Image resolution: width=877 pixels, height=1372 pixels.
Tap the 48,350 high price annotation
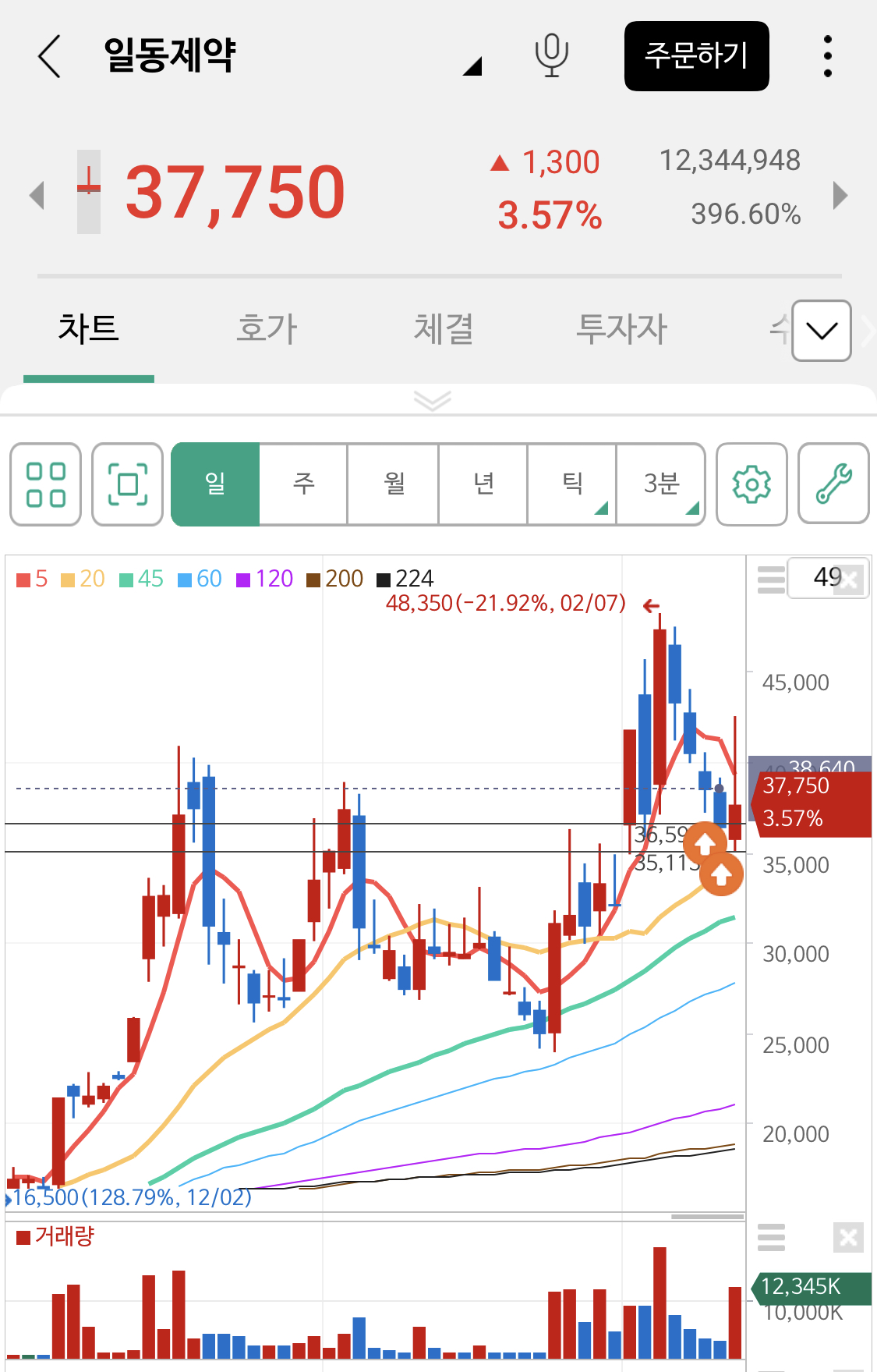point(506,603)
